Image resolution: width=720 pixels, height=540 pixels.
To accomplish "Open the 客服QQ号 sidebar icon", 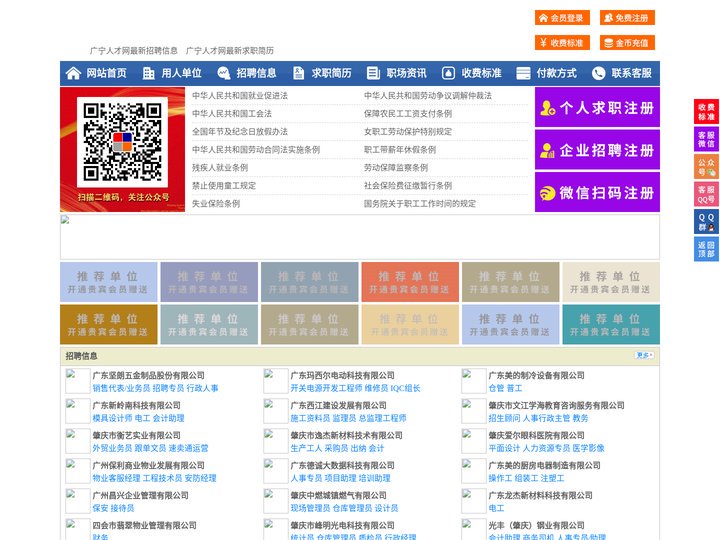I will coord(706,194).
